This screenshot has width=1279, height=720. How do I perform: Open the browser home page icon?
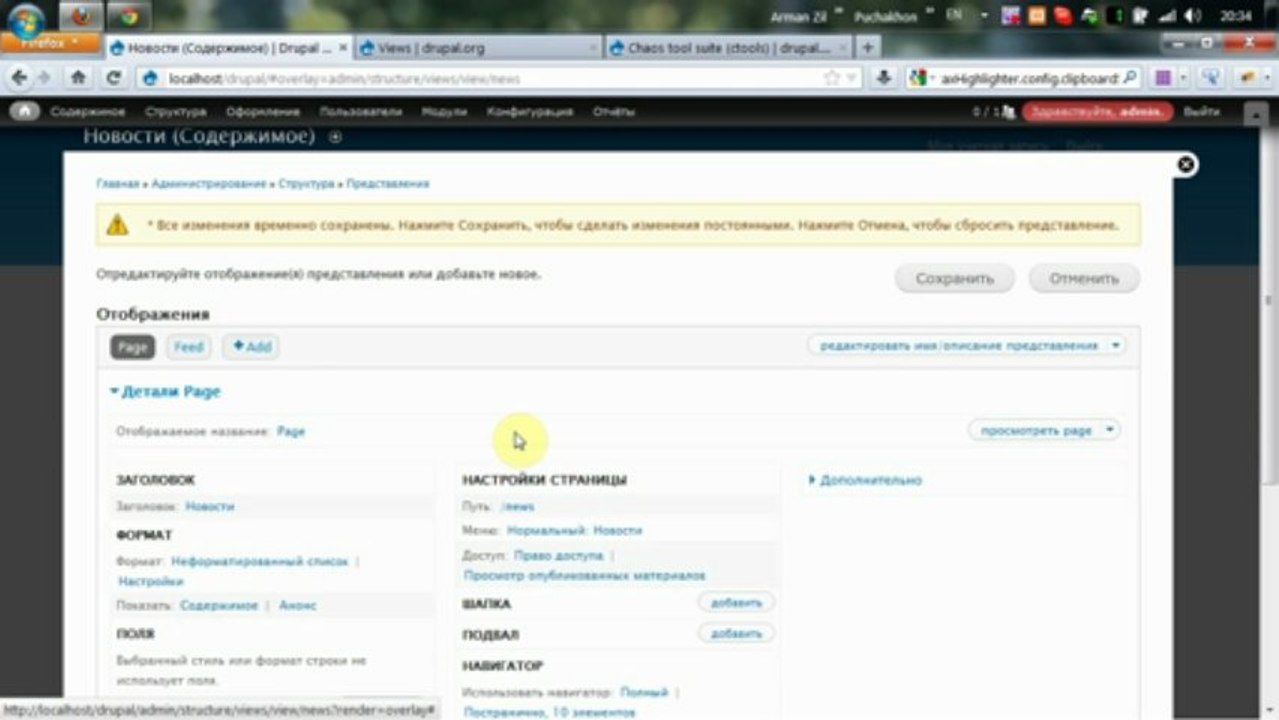[78, 78]
